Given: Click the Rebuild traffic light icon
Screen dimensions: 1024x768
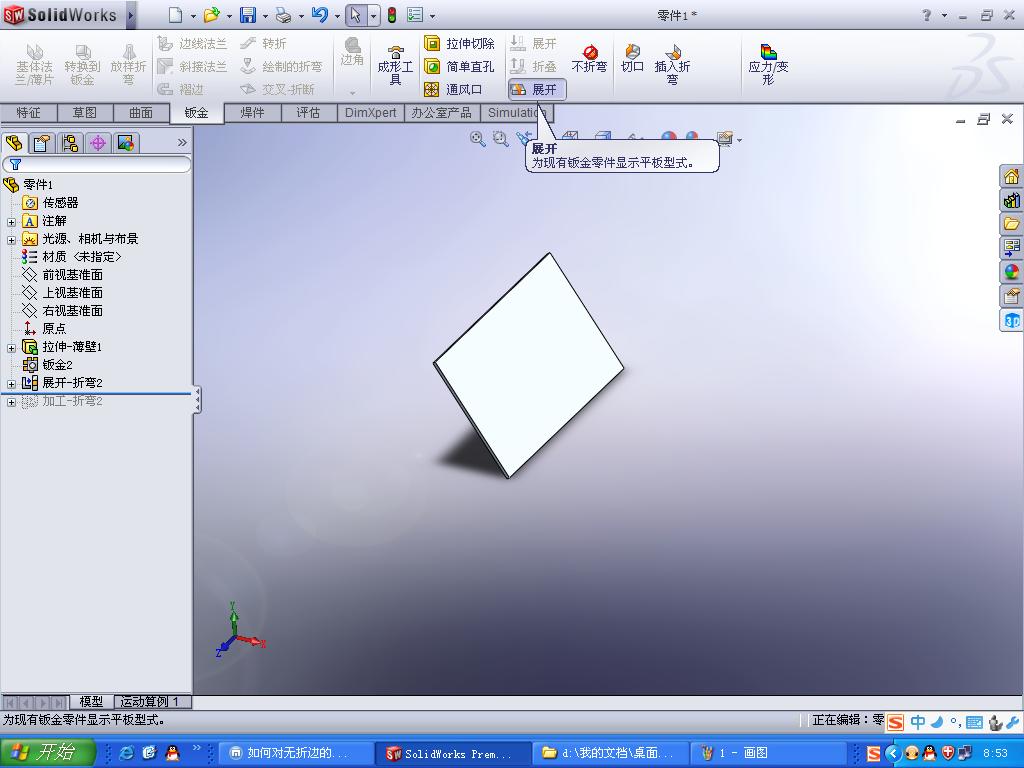Looking at the screenshot, I should tap(392, 14).
